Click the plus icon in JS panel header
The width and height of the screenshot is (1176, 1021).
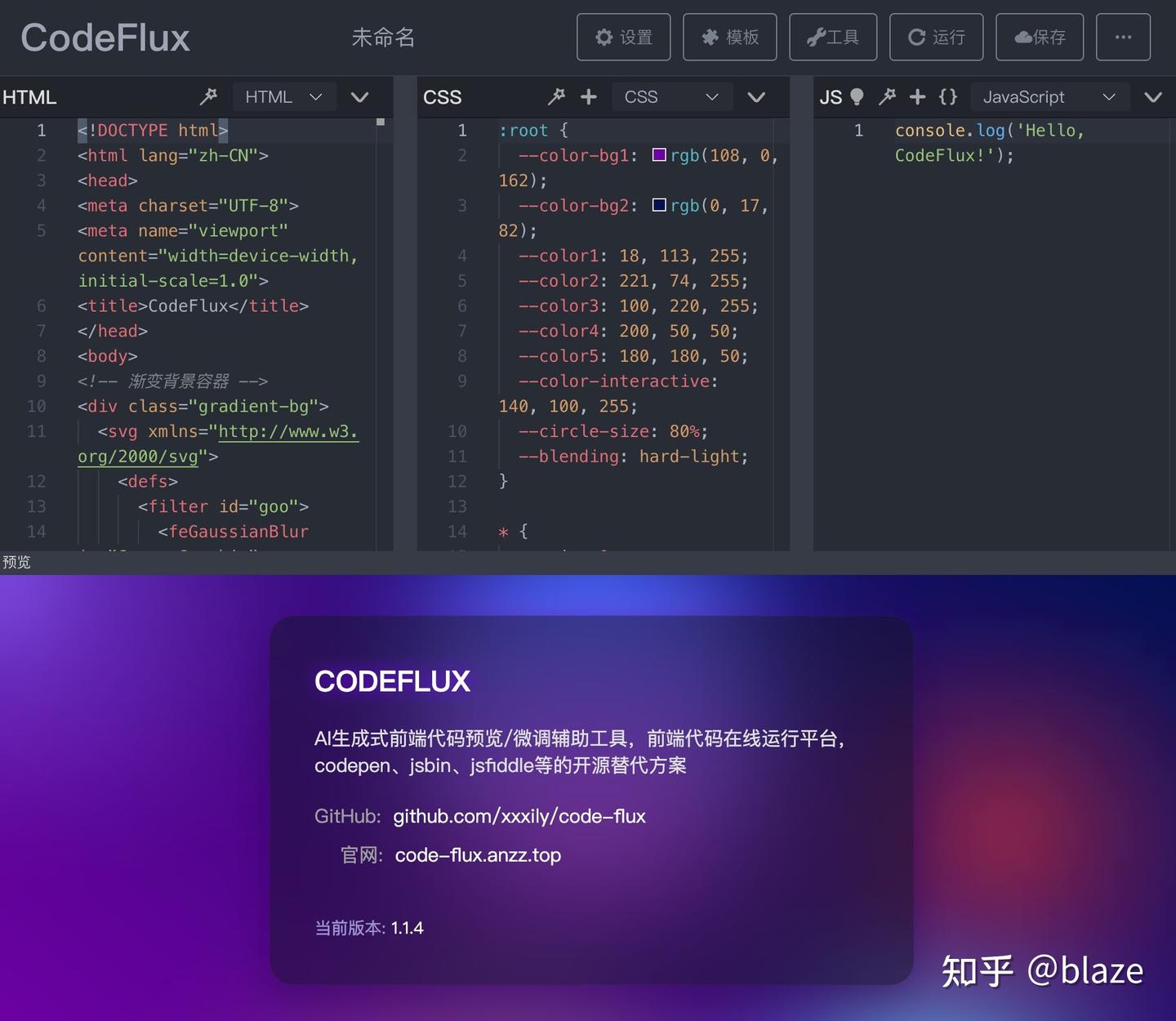[x=917, y=96]
